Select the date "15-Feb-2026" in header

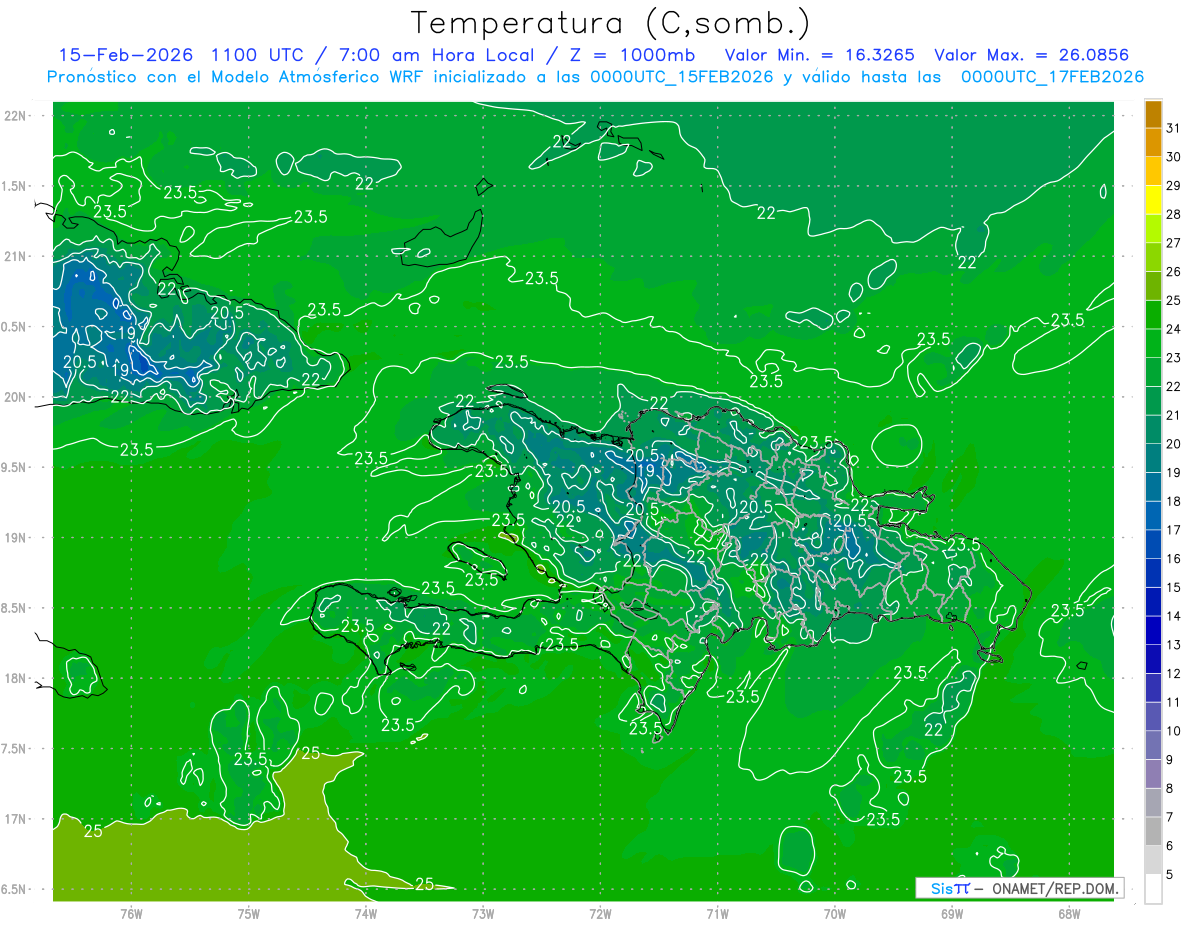(x=127, y=55)
